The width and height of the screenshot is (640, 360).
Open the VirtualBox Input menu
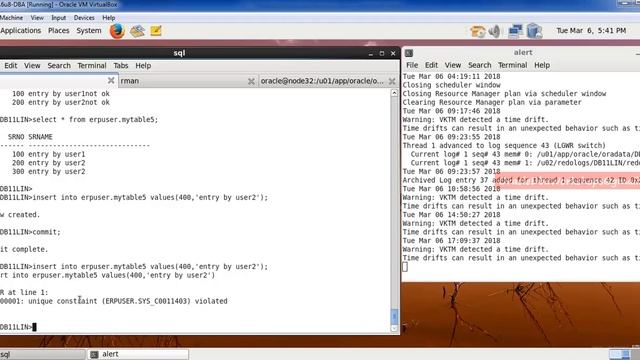(59, 18)
